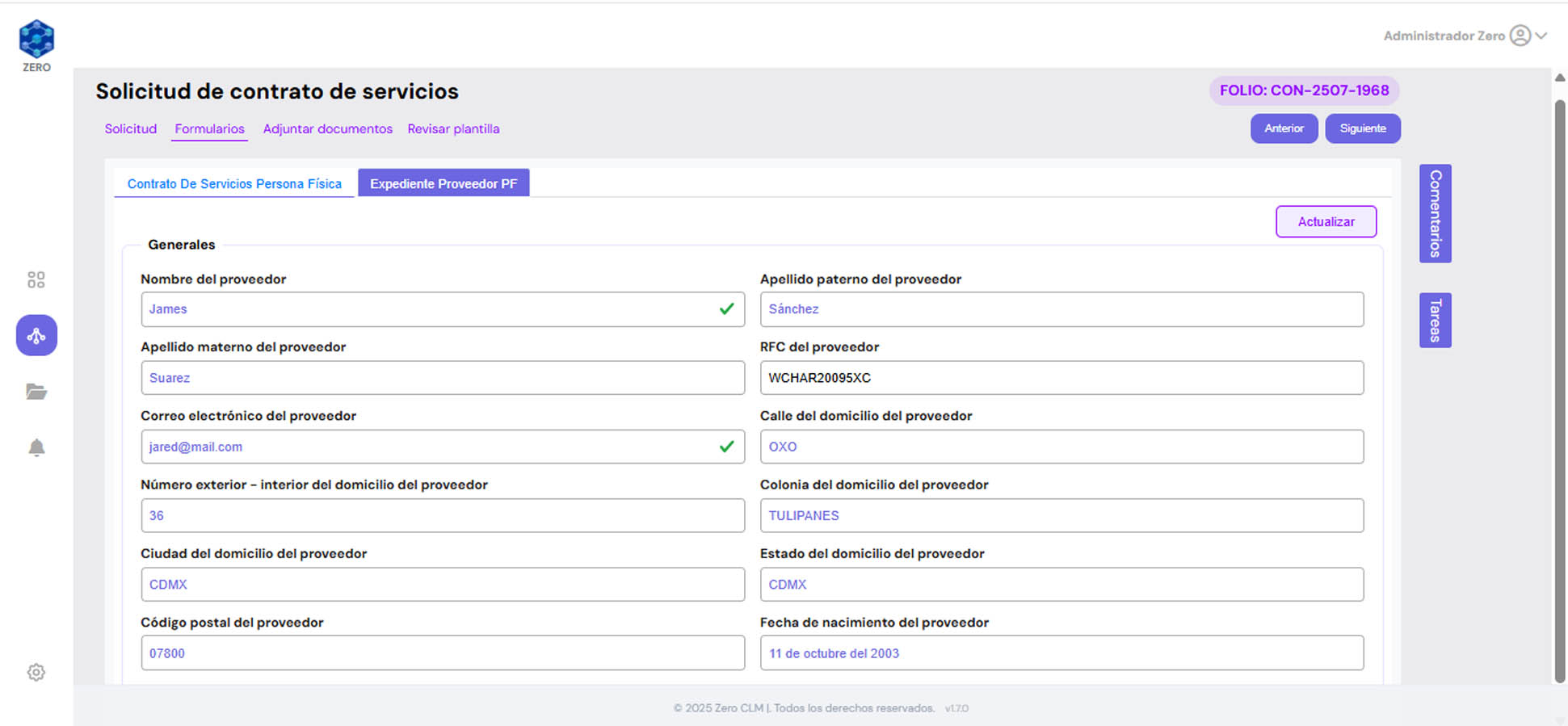Switch to Contrato De Servicios Persona Física tab
This screenshot has width=1568, height=726.
point(234,183)
